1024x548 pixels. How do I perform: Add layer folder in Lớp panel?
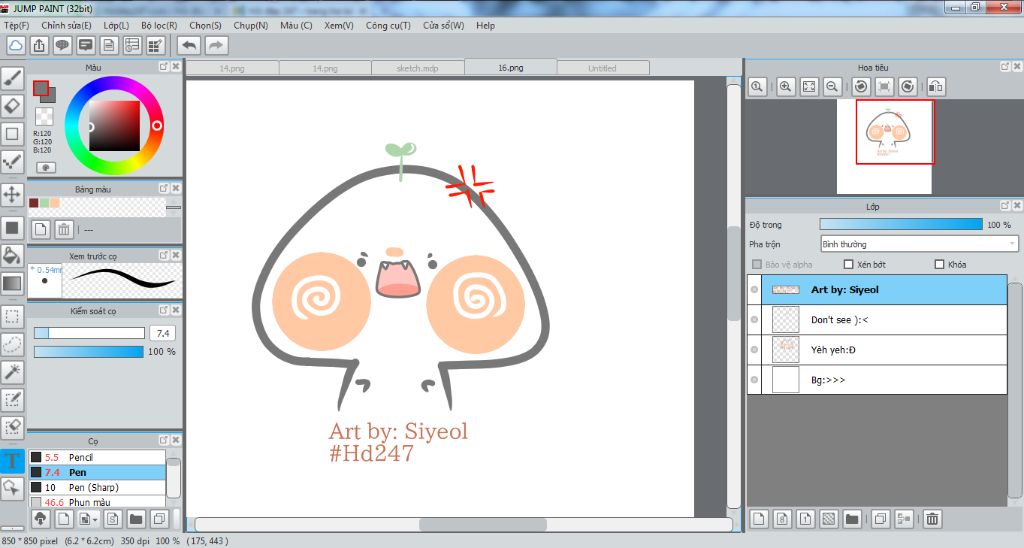point(852,519)
